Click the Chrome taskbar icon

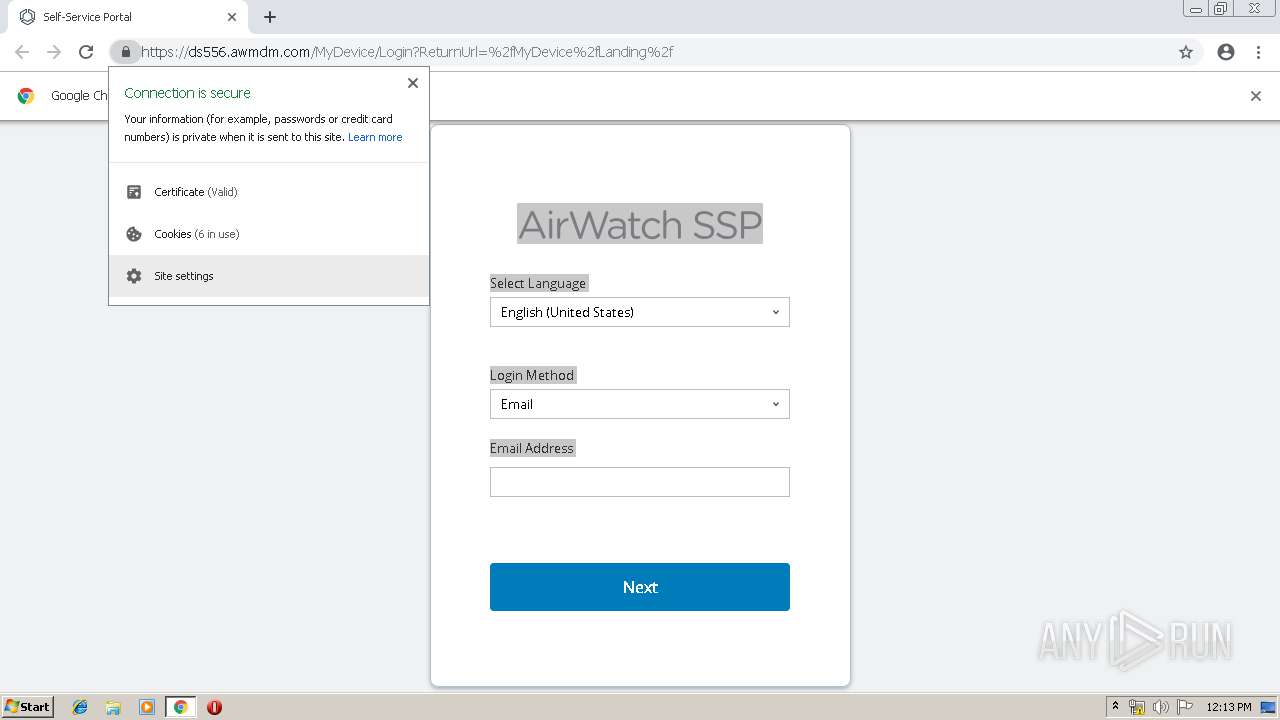(180, 707)
